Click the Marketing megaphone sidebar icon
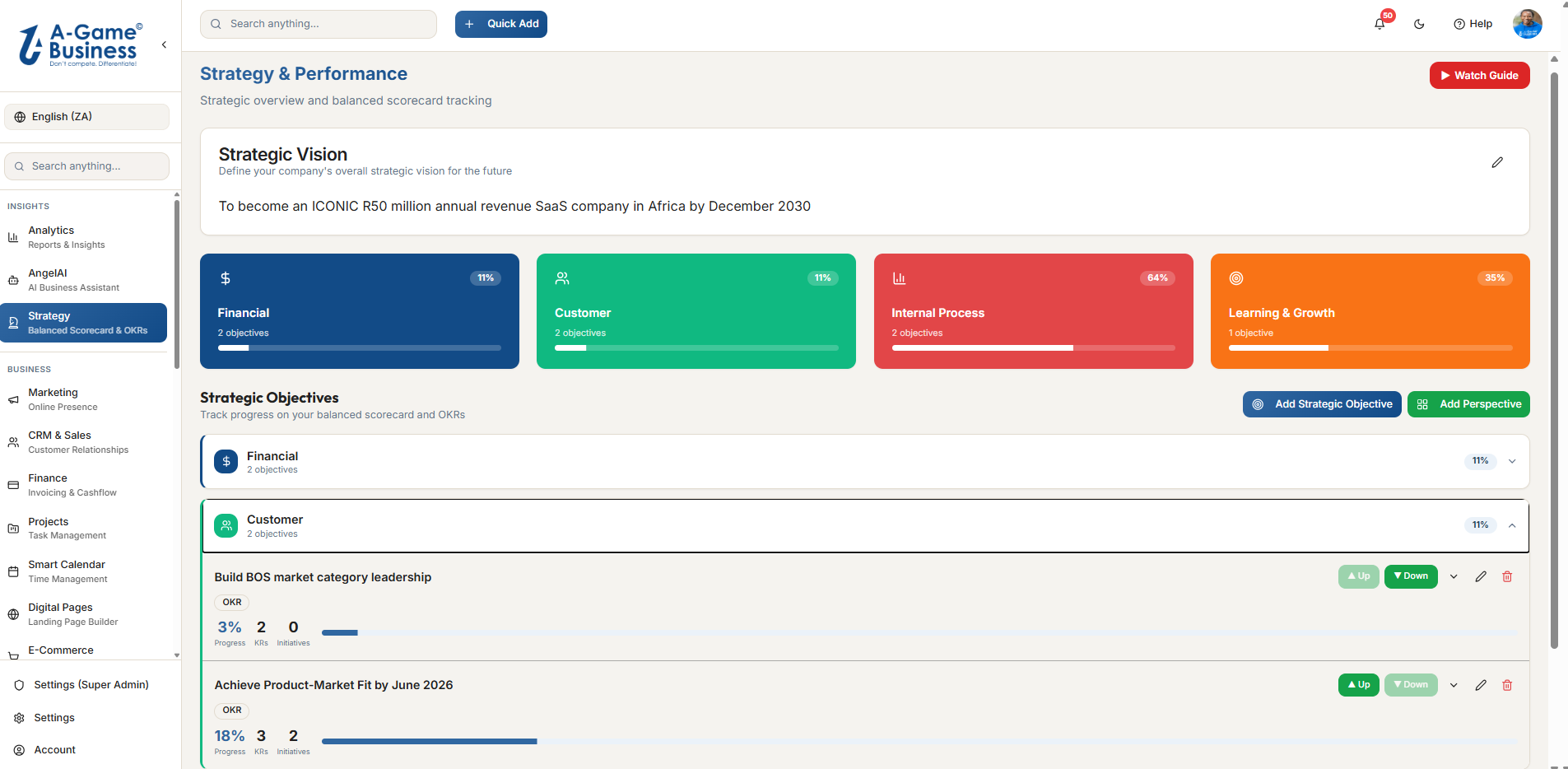Screen dimensions: 1568x769 tap(13, 399)
